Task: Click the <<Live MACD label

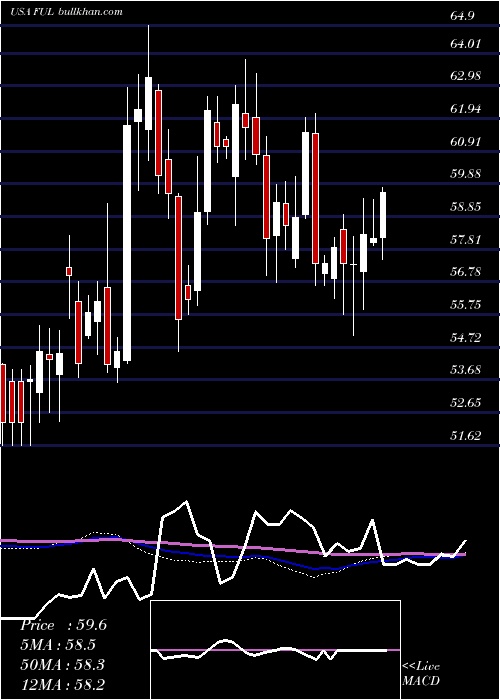Action: pyautogui.click(x=421, y=673)
